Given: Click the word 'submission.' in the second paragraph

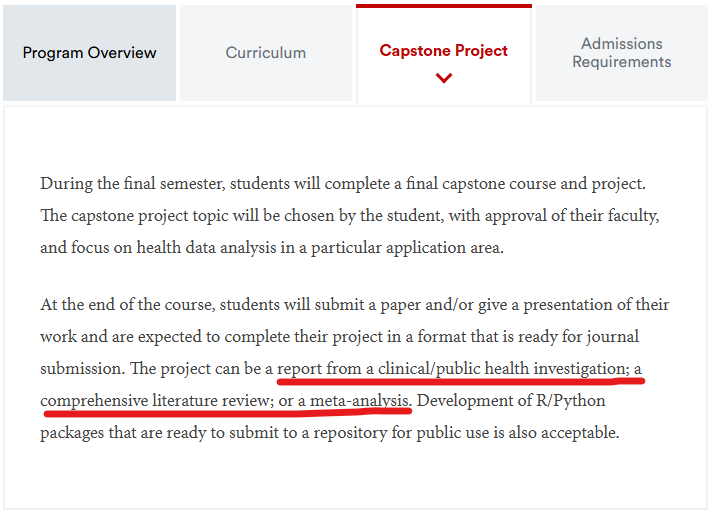Looking at the screenshot, I should pos(83,368).
